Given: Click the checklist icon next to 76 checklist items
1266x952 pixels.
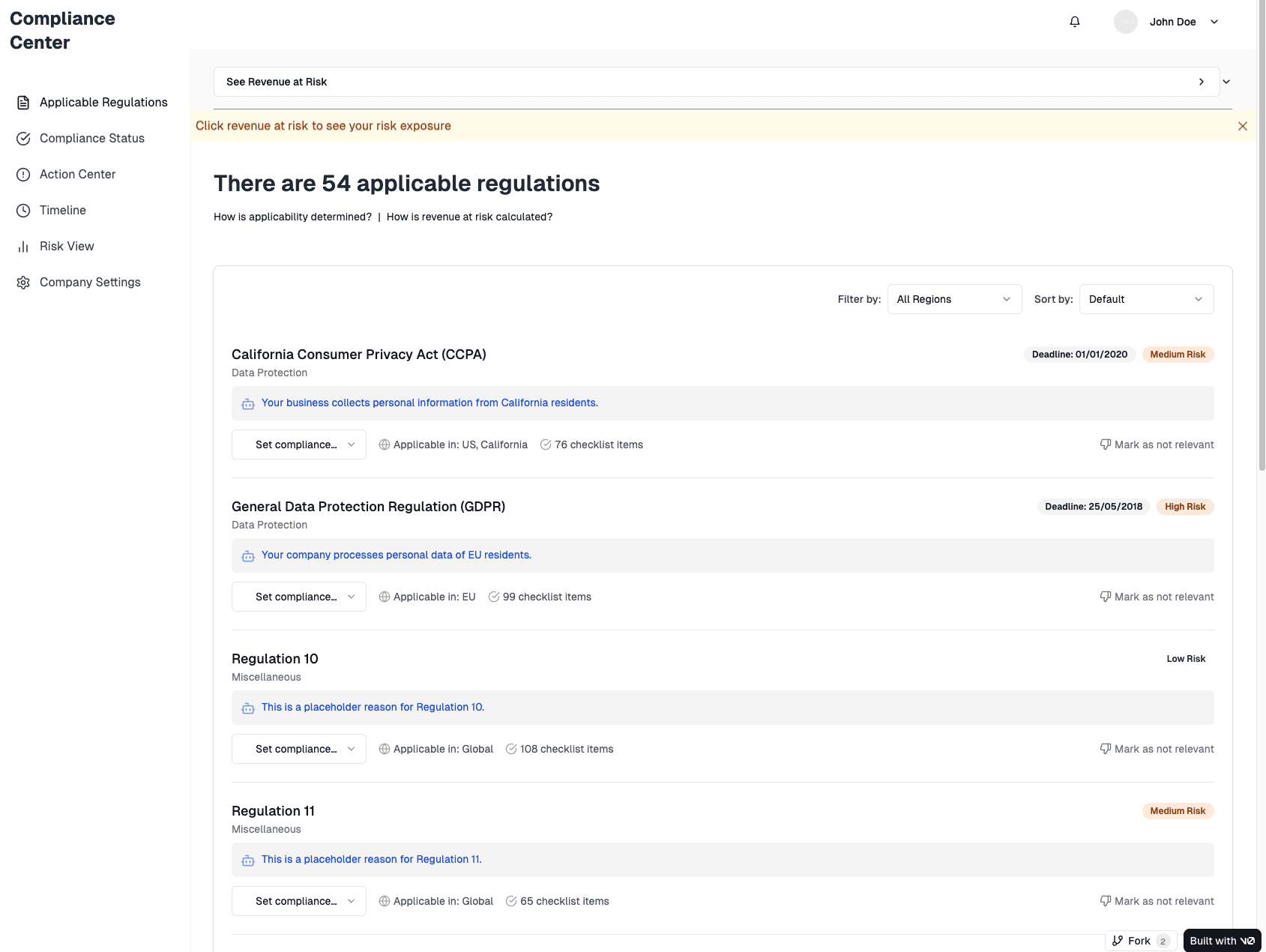Looking at the screenshot, I should coord(545,445).
